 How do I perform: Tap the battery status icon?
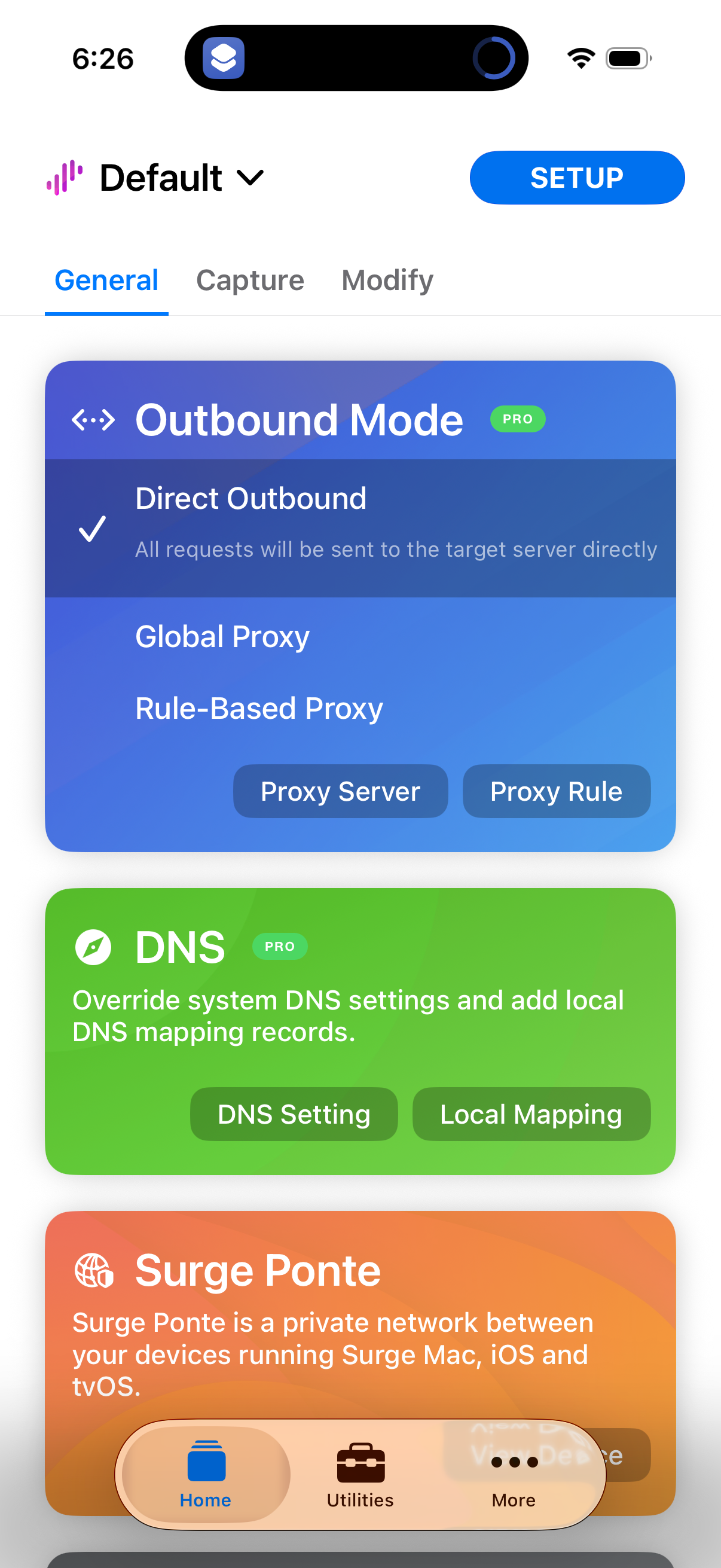coord(628,59)
